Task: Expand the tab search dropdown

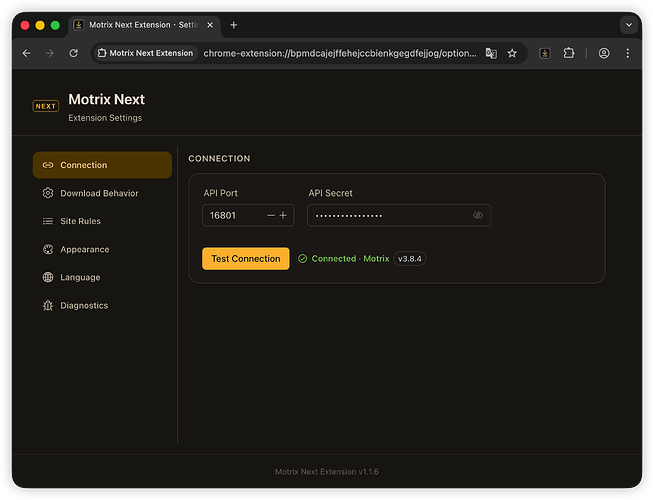Action: point(629,25)
